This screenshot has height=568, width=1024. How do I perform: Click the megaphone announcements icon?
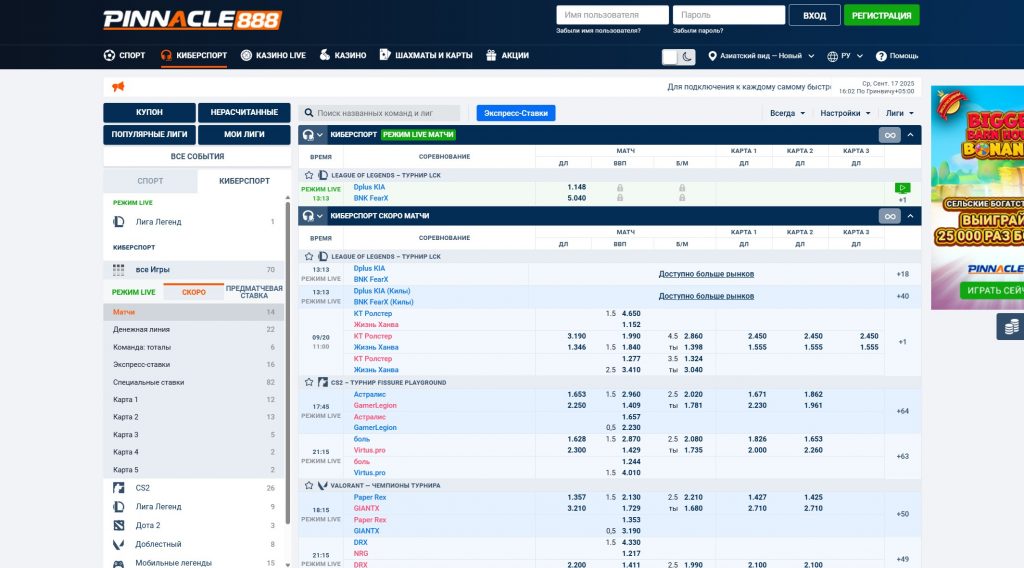click(118, 87)
